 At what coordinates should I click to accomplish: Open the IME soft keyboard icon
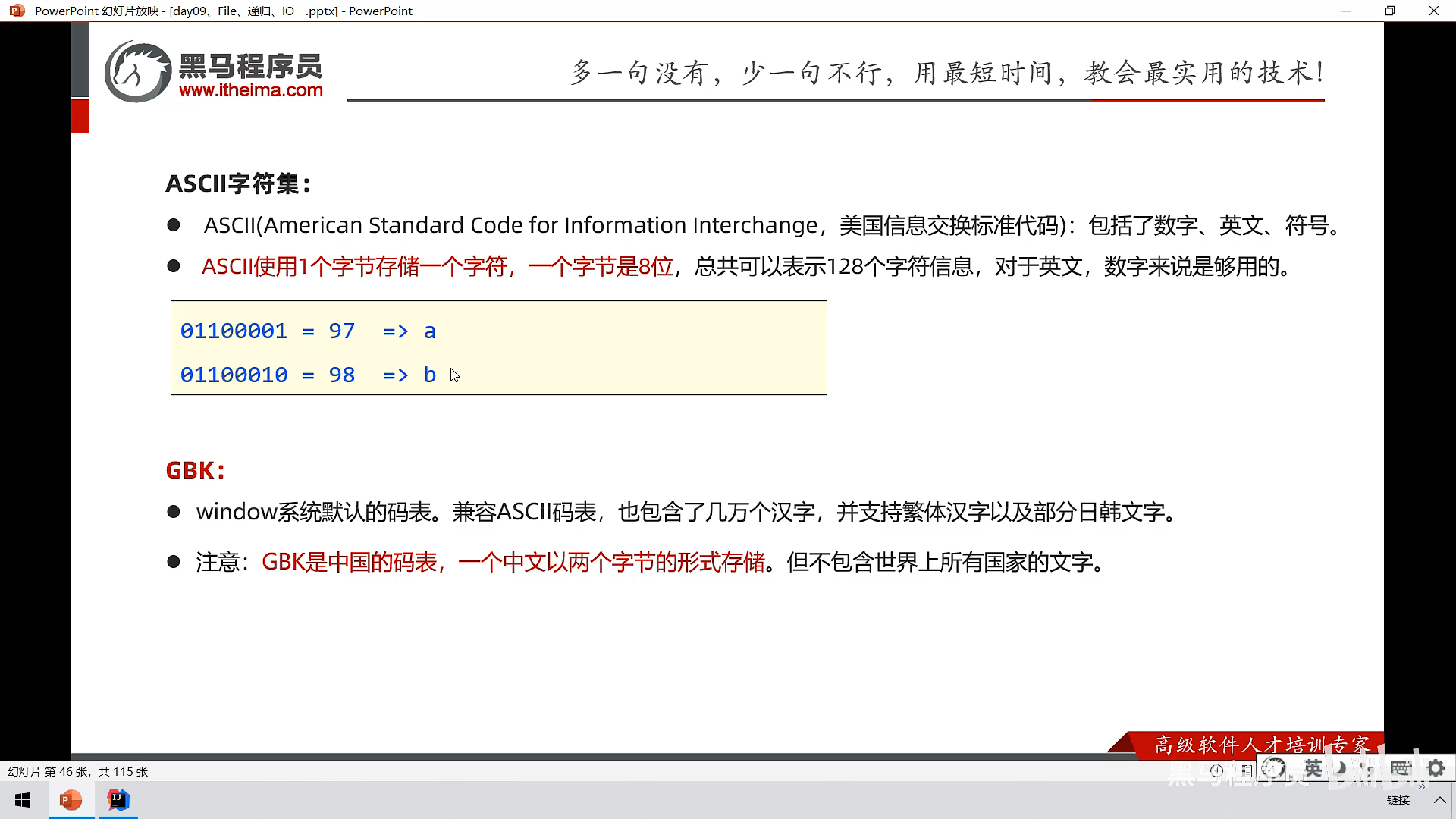(1400, 768)
